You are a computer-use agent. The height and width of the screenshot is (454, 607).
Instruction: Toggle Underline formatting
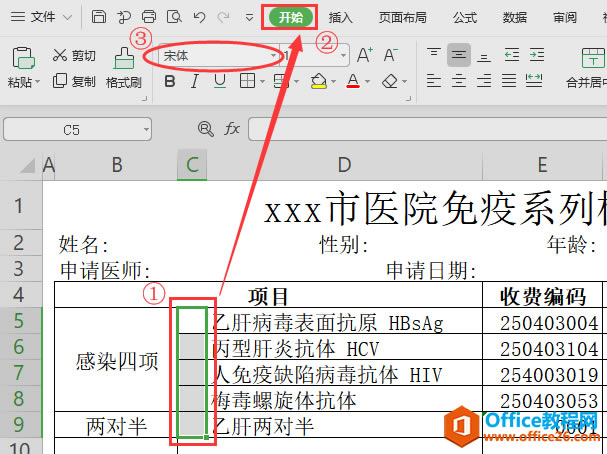(220, 81)
